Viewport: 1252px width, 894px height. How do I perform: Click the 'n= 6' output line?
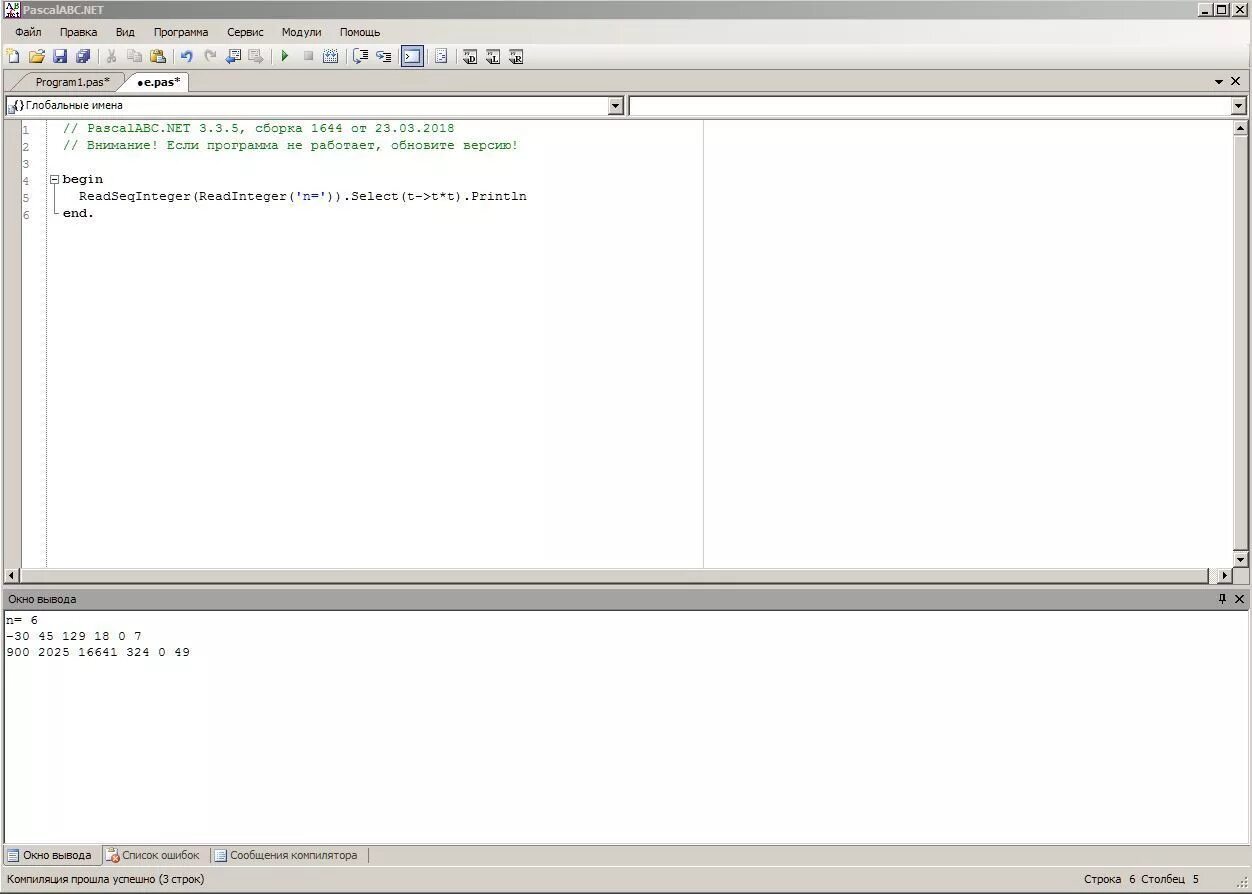point(22,620)
